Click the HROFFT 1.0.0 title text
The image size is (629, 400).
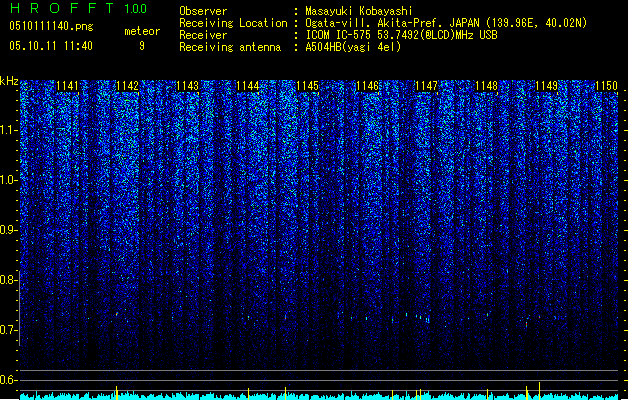[78, 8]
